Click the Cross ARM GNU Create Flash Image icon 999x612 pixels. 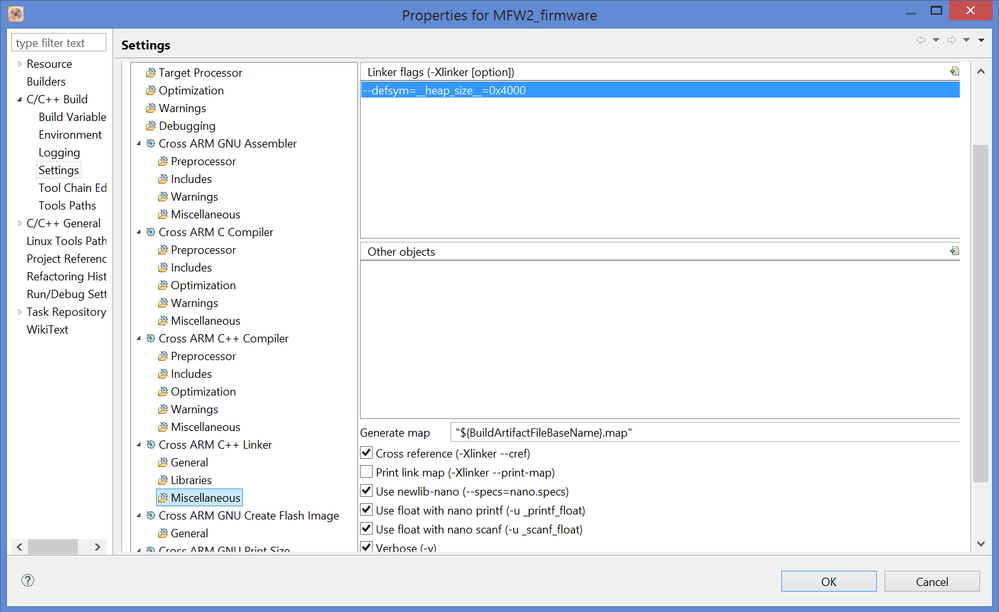tap(151, 516)
